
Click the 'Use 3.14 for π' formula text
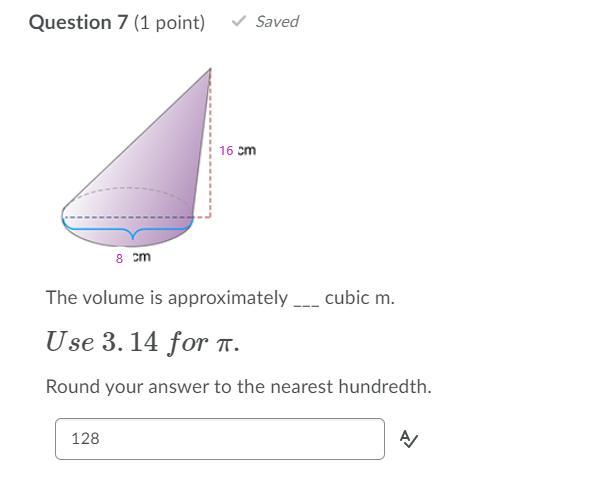point(142,342)
